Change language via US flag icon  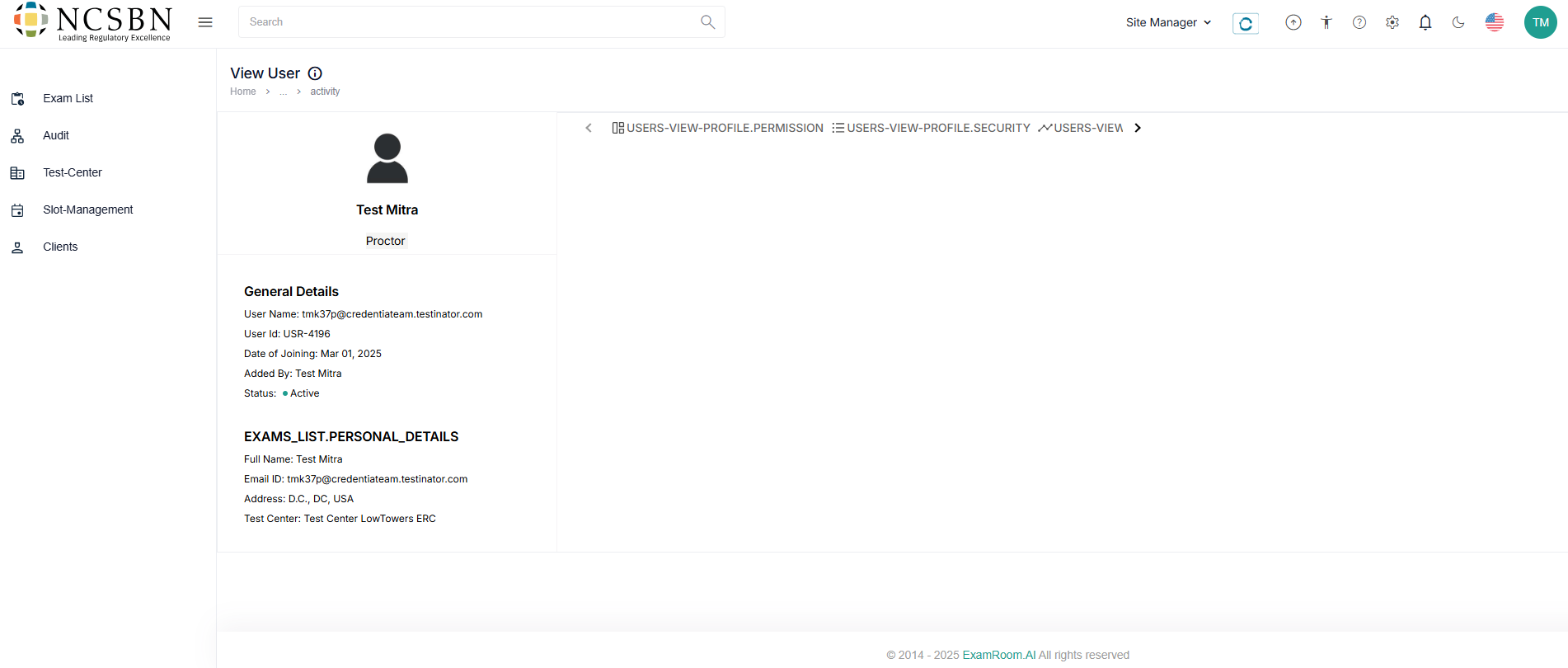tap(1495, 22)
